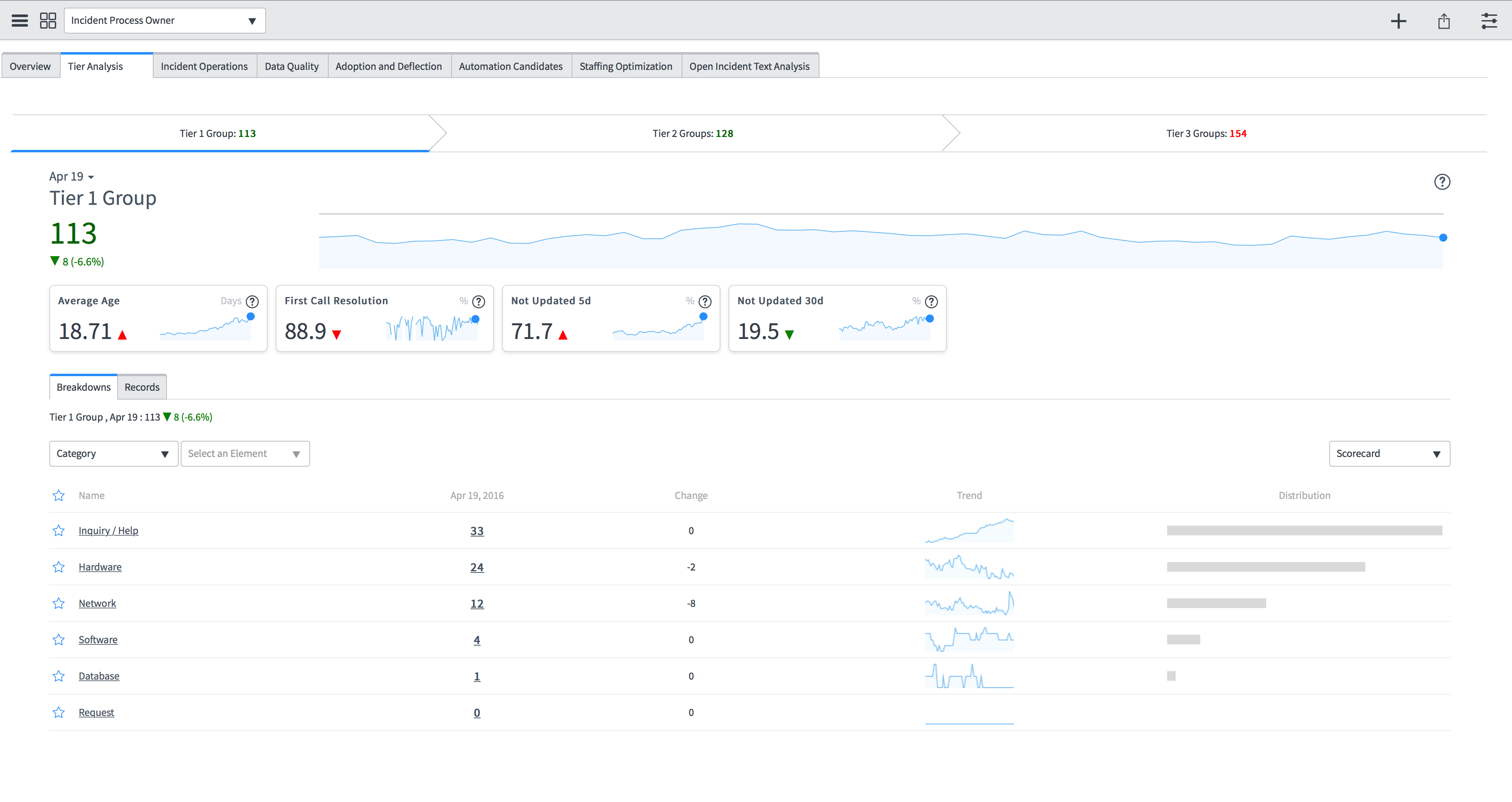
Task: Expand the Category breakdown dropdown
Action: [113, 453]
